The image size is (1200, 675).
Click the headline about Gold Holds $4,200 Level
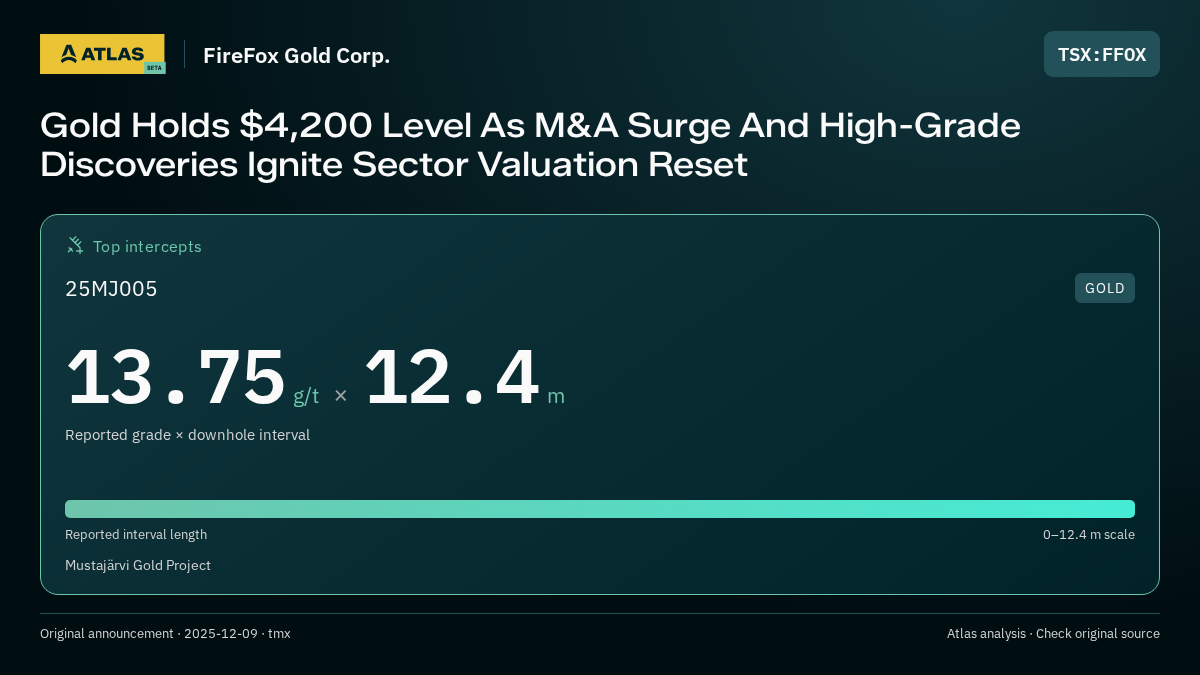click(x=530, y=144)
